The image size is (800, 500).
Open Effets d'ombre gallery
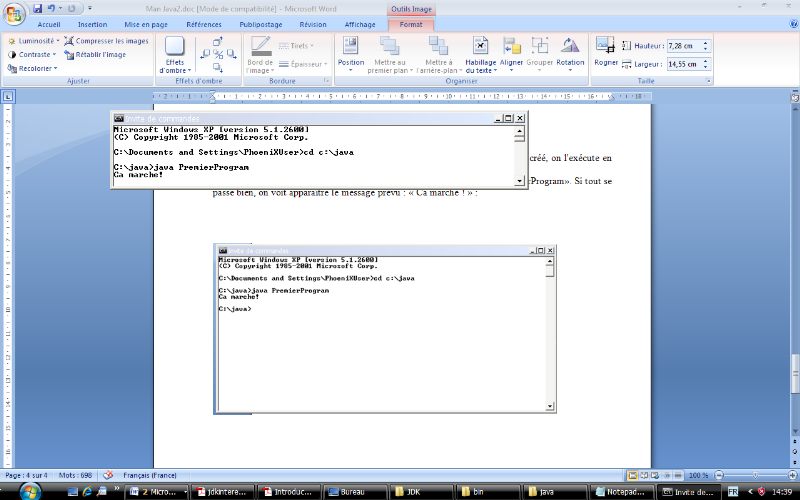pos(174,55)
